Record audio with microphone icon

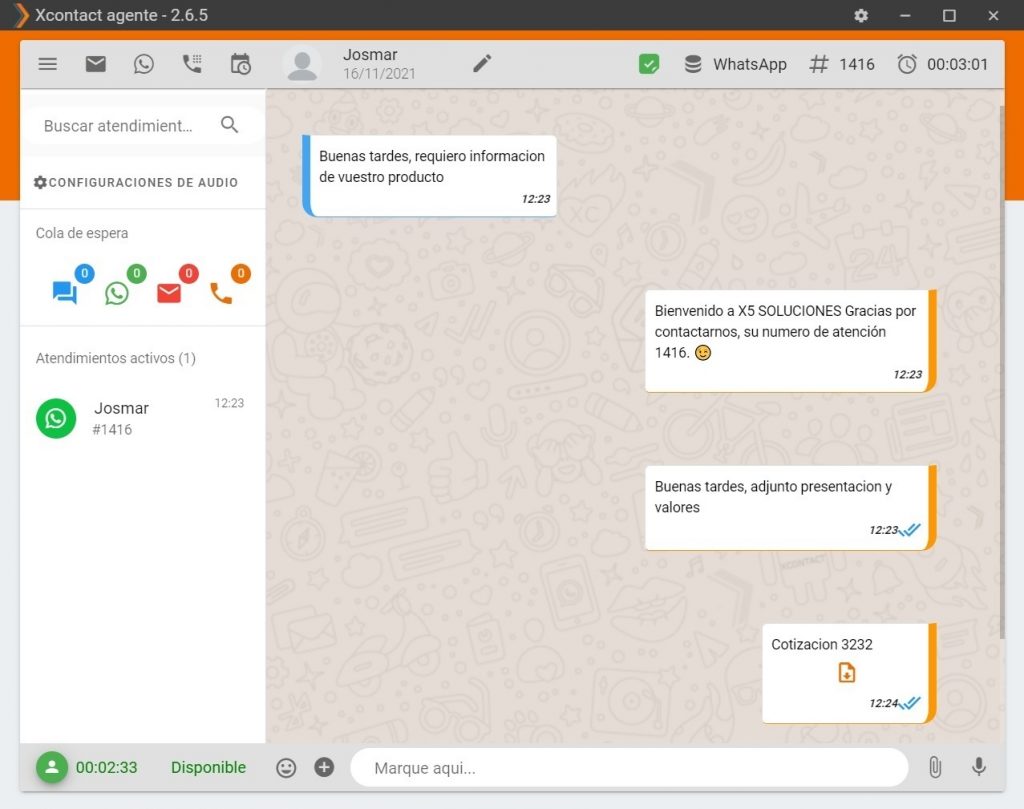click(x=978, y=767)
